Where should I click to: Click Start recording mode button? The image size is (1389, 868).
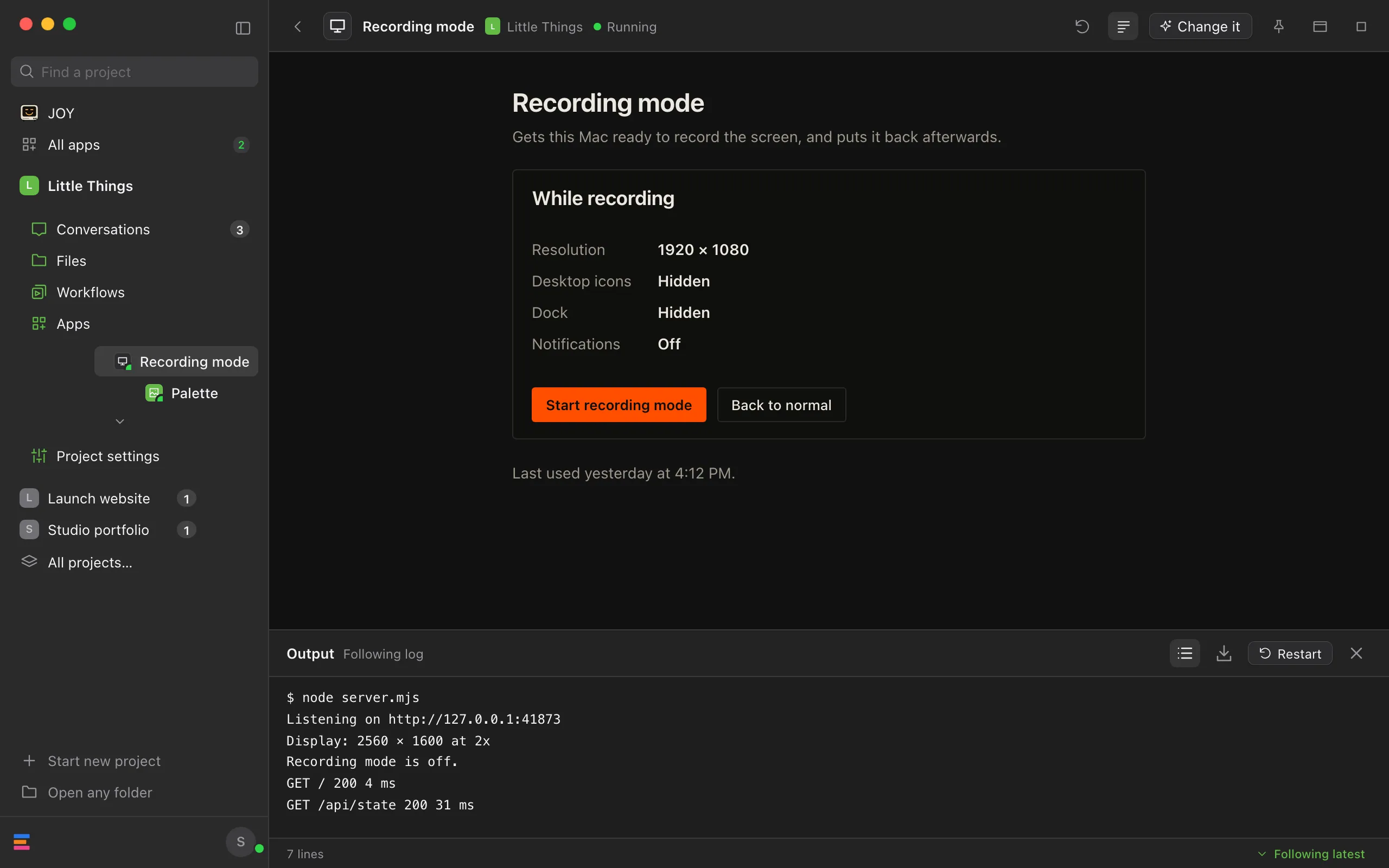(619, 405)
